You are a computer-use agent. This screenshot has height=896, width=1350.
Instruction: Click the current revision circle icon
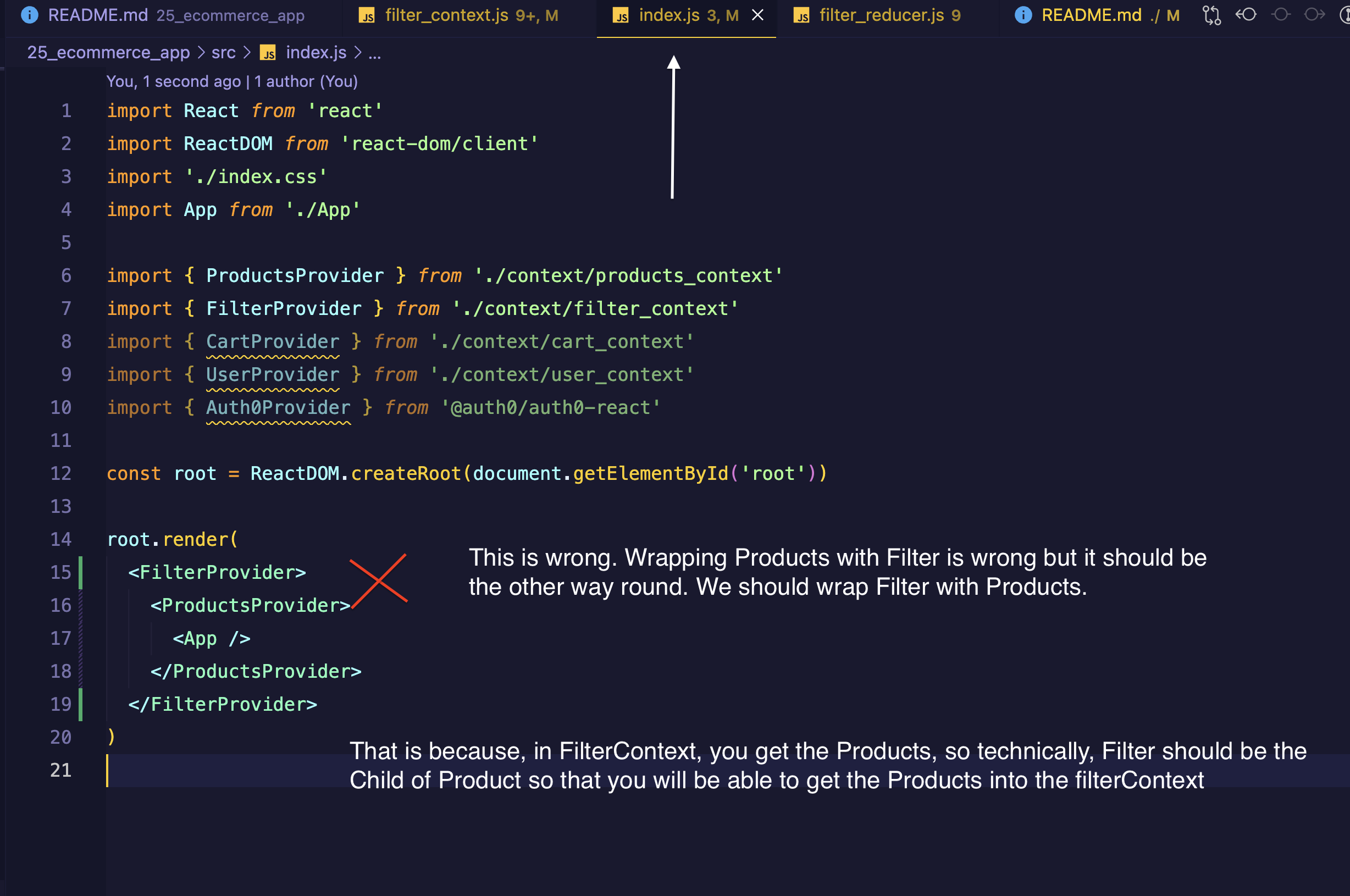point(1281,15)
